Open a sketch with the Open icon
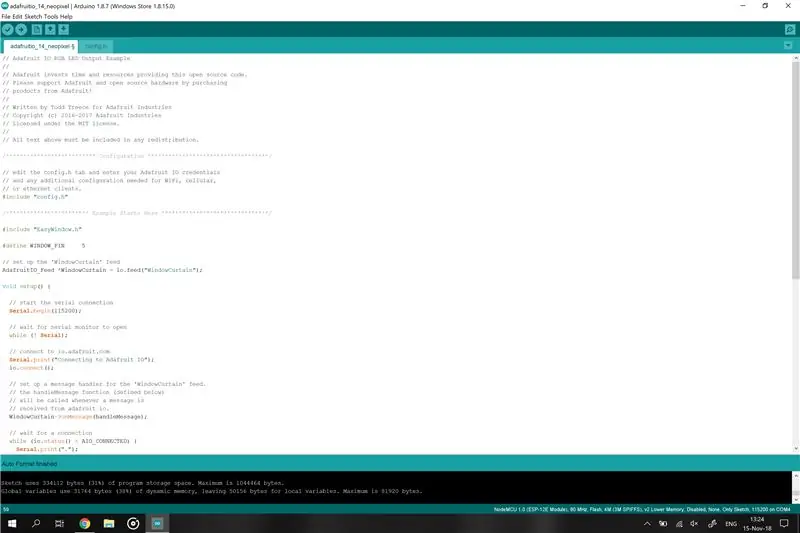This screenshot has height=533, width=800. 50,30
